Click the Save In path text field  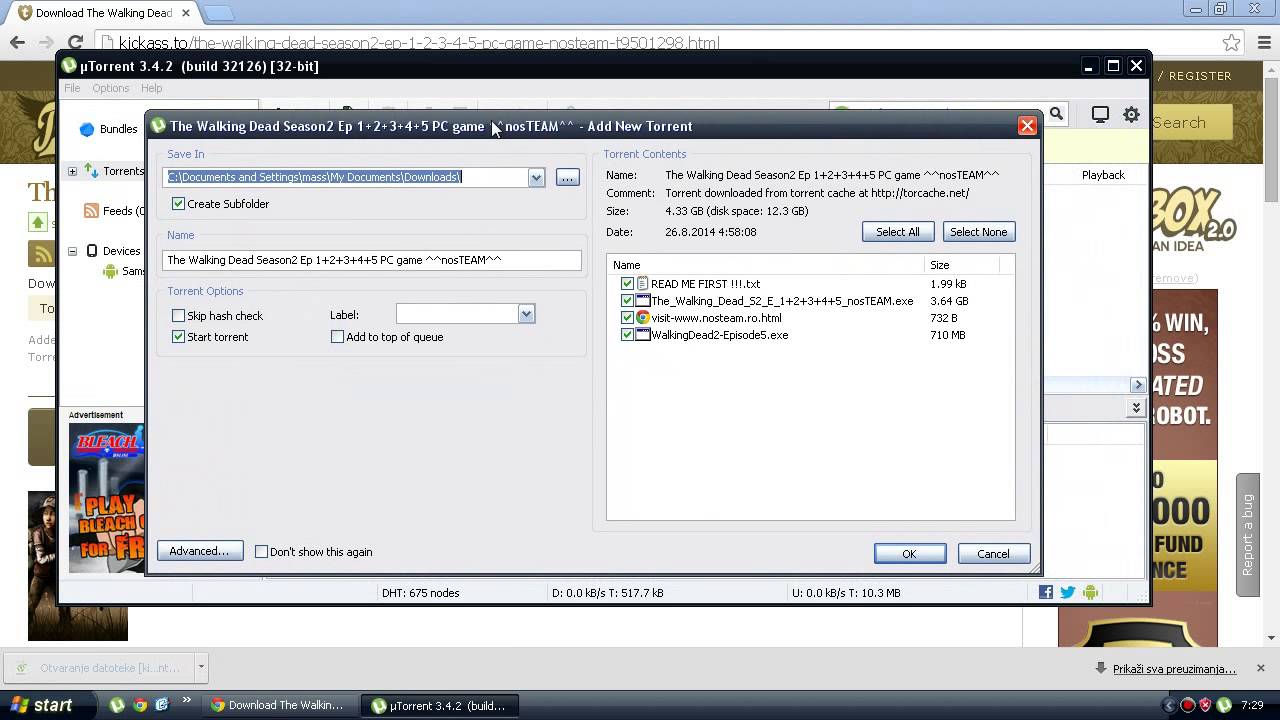tap(345, 177)
